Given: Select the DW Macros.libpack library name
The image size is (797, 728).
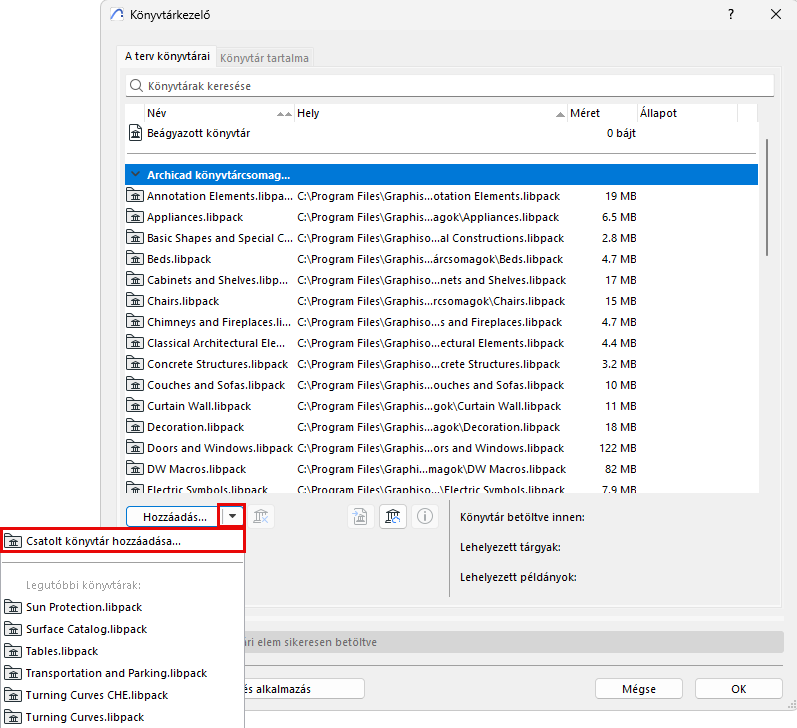Looking at the screenshot, I should click(196, 469).
